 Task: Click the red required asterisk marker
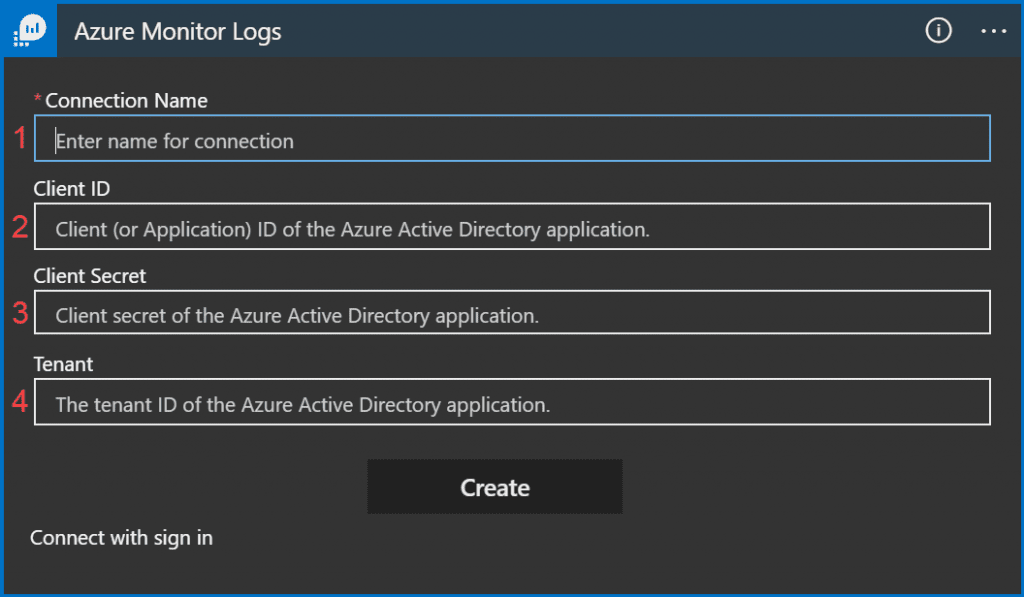click(x=38, y=98)
